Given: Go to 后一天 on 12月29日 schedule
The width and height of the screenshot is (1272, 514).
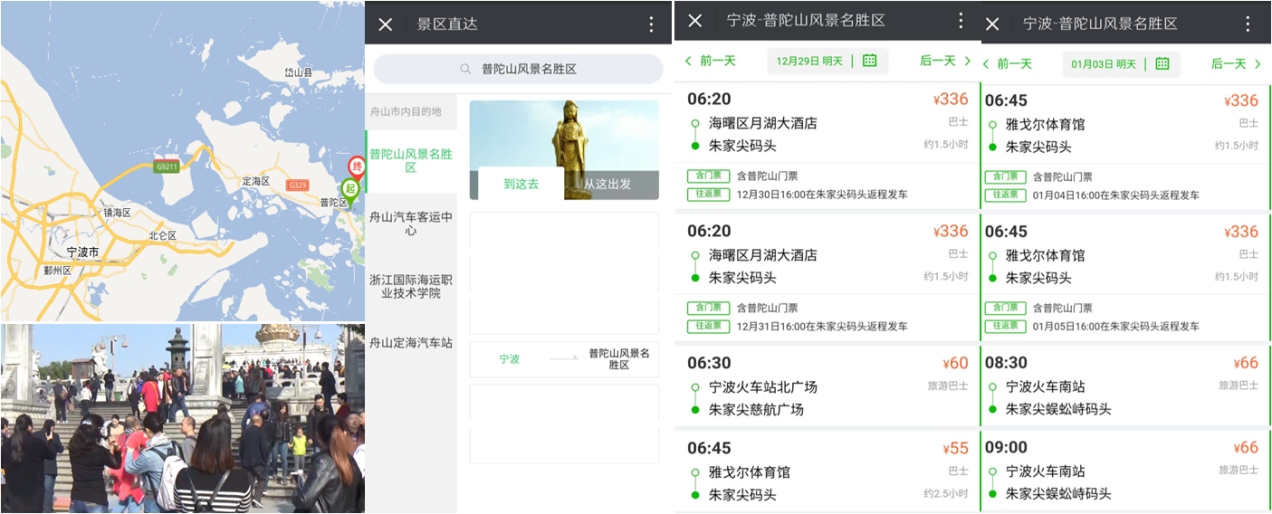Looking at the screenshot, I should click(945, 61).
